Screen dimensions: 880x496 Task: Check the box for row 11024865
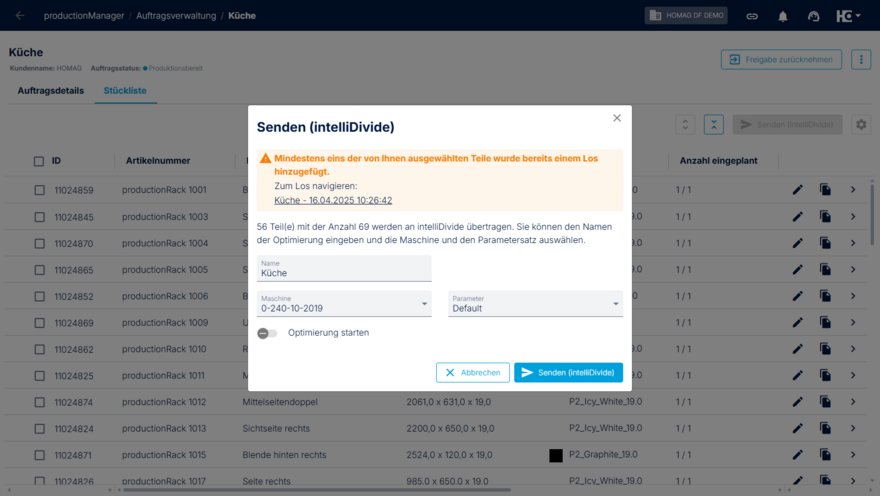click(x=39, y=270)
